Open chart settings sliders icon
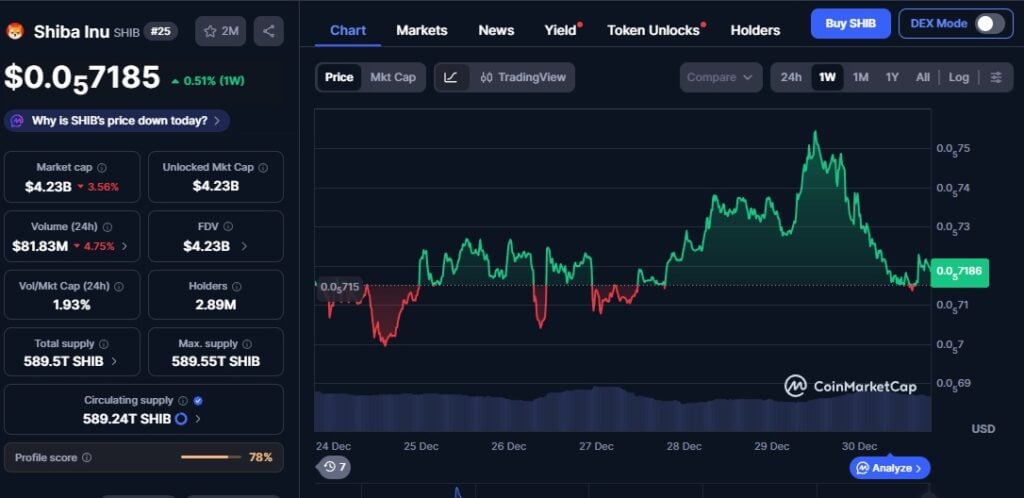 tap(995, 77)
